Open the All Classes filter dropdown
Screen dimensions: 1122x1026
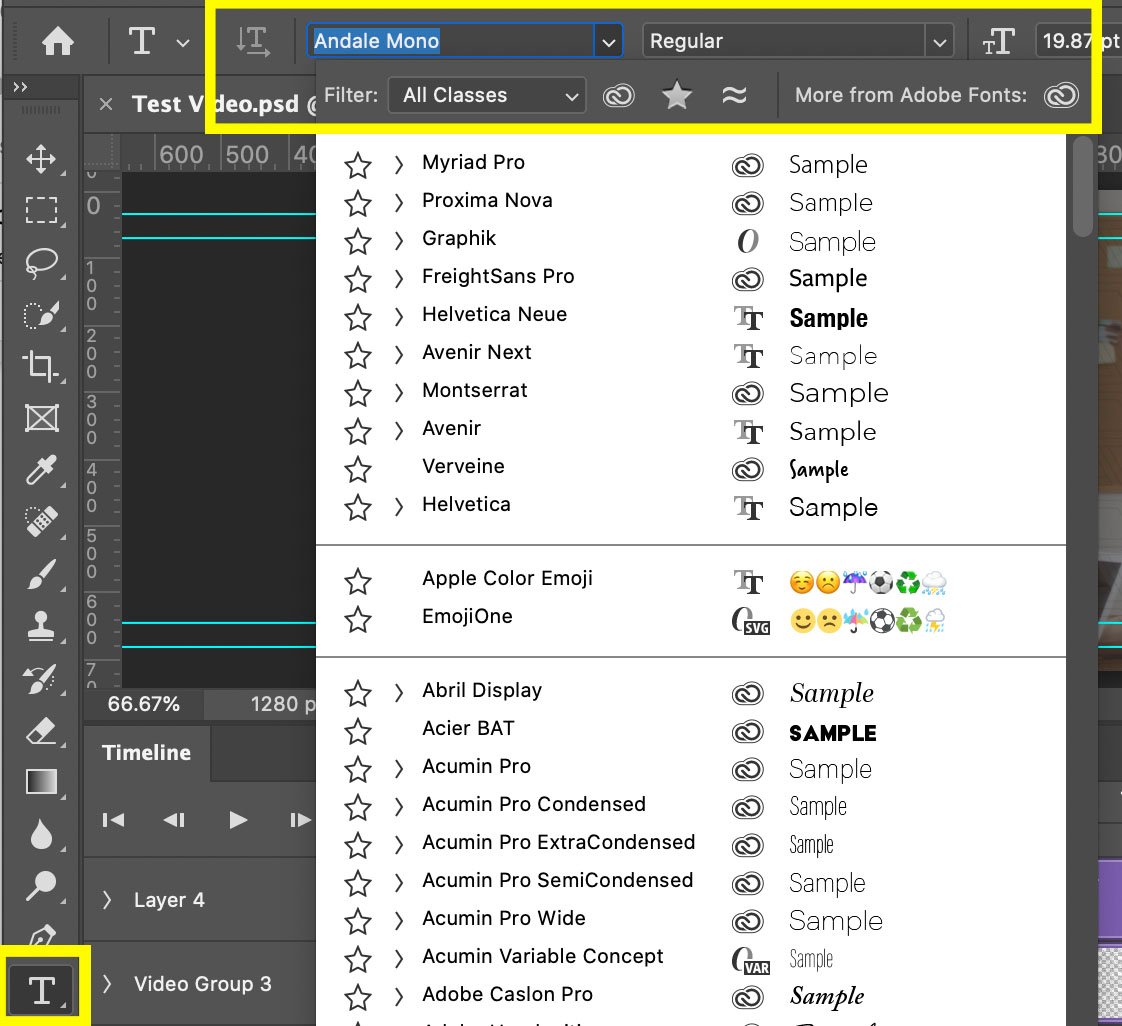click(x=487, y=95)
